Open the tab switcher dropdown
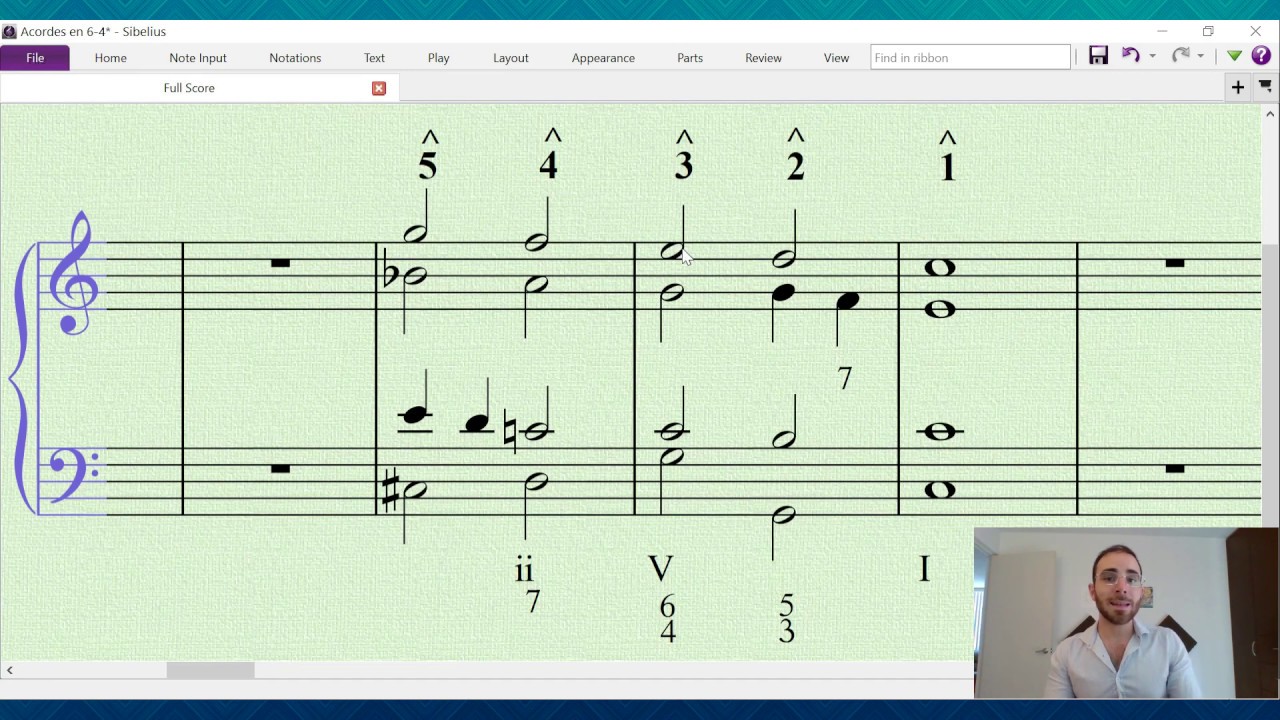Viewport: 1280px width, 720px height. point(1265,88)
